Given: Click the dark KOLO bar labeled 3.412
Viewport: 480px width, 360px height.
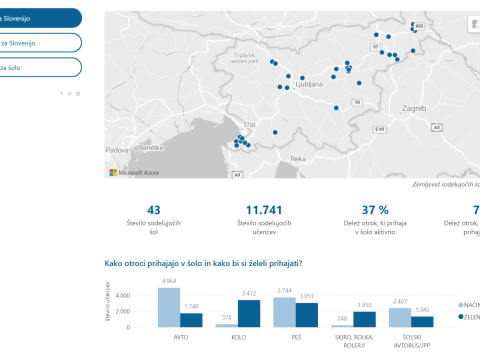Looking at the screenshot, I should point(249,313).
